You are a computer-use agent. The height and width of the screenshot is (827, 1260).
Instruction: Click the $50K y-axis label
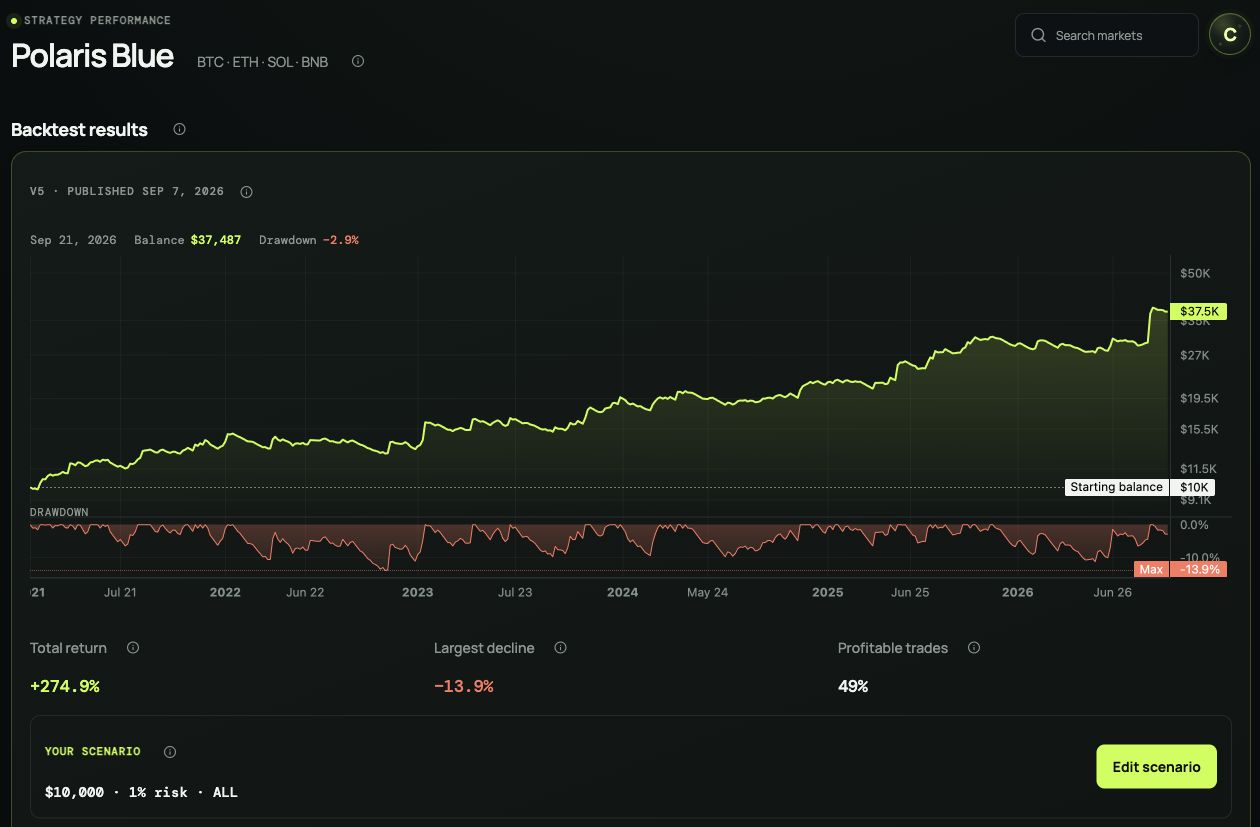[1195, 273]
